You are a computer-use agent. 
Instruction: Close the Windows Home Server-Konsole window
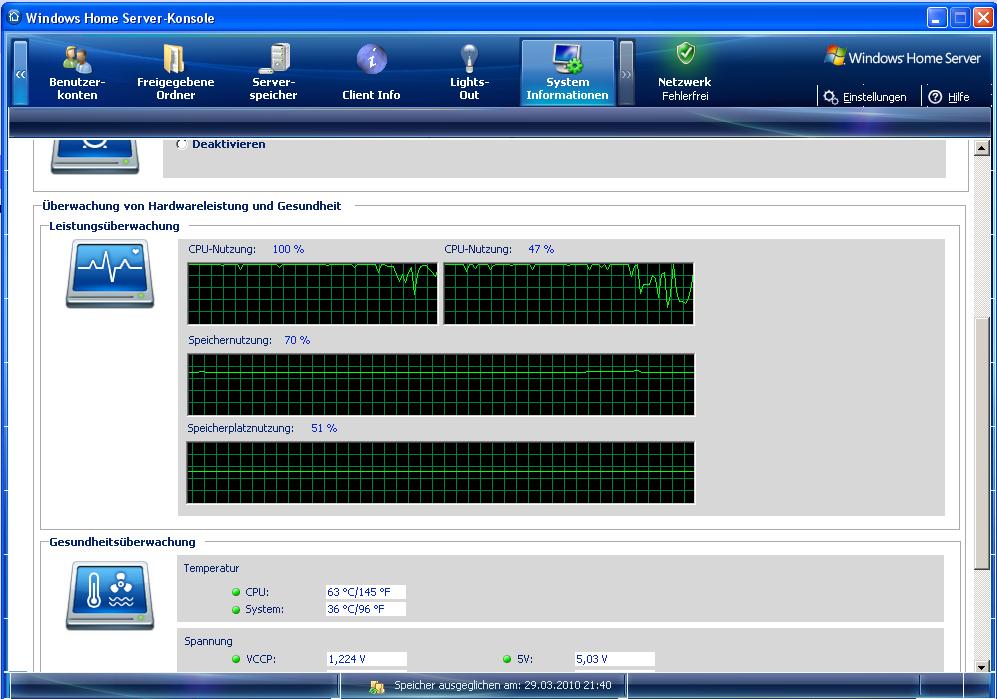(x=984, y=18)
